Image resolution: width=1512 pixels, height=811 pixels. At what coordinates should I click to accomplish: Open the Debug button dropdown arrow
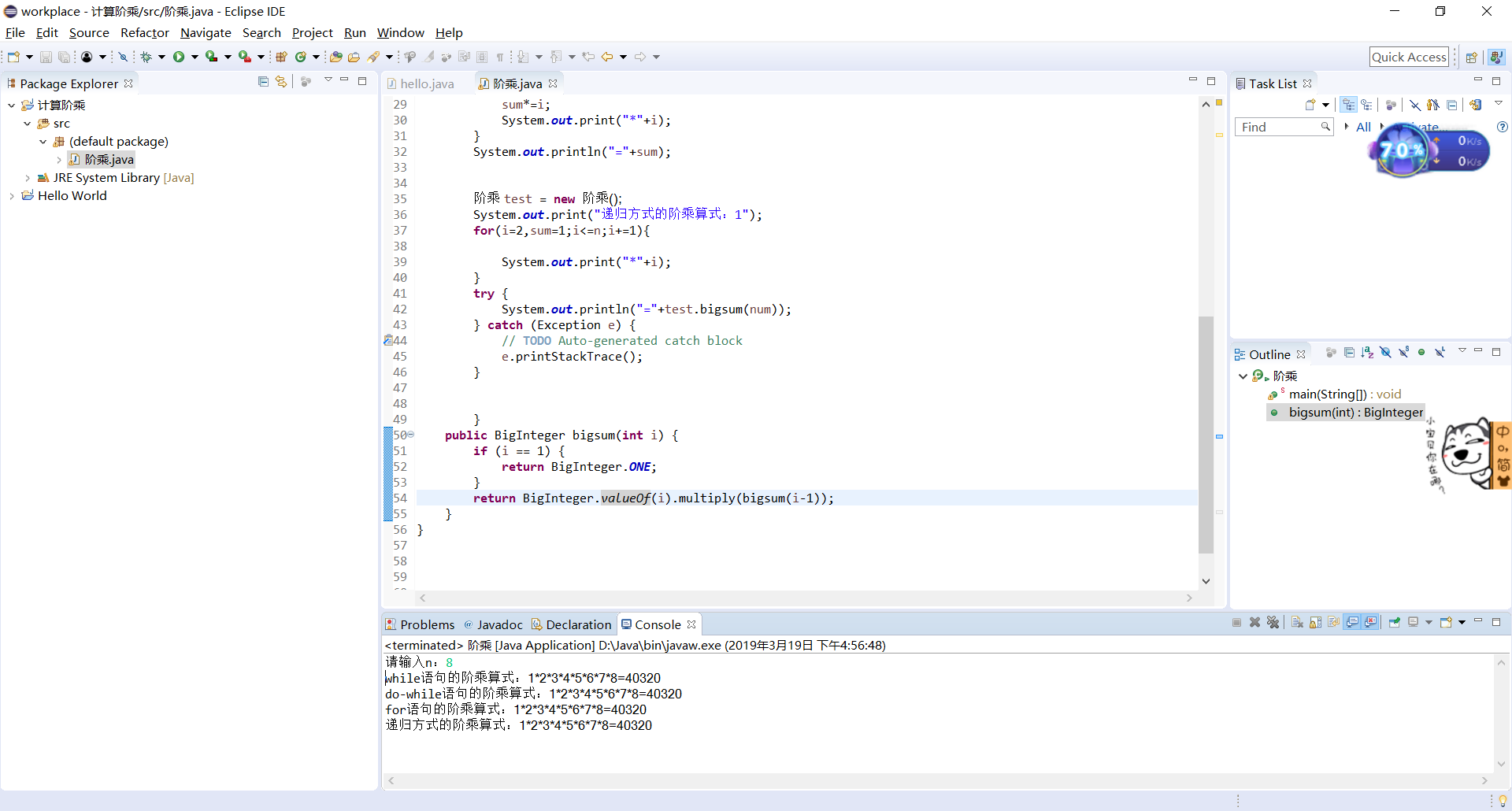click(161, 57)
